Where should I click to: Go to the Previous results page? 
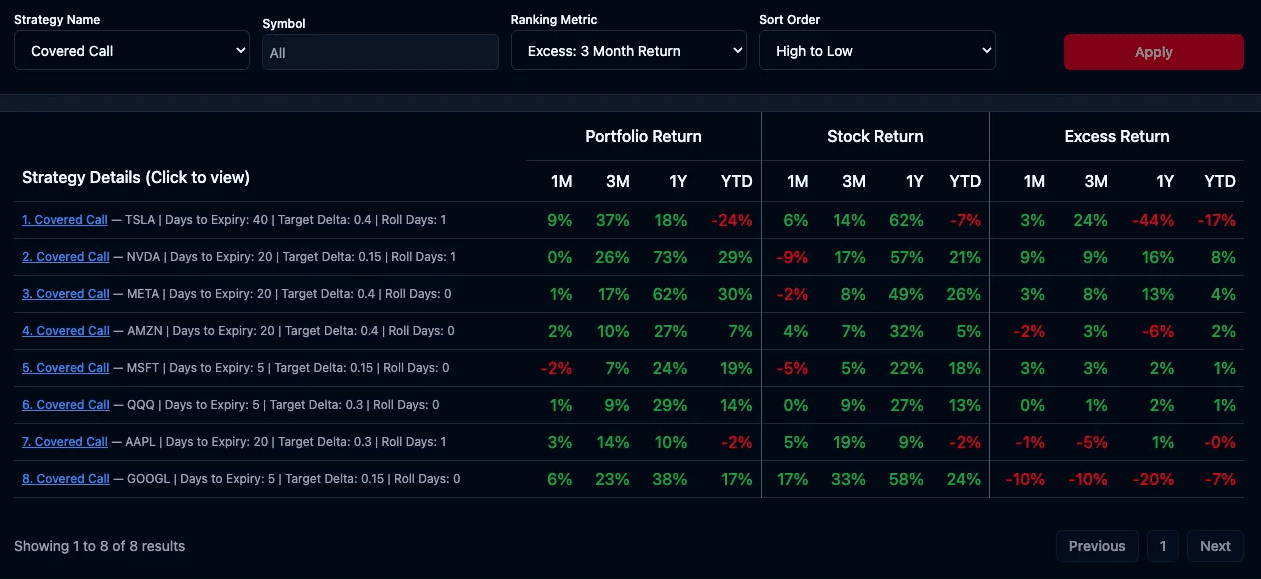[1097, 546]
